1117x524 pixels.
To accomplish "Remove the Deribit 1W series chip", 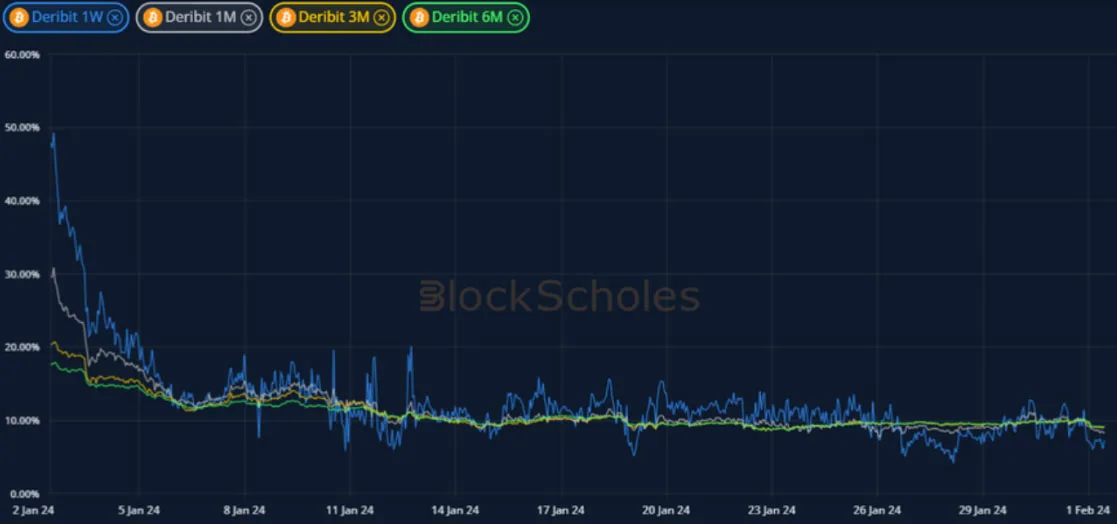I will pyautogui.click(x=115, y=18).
